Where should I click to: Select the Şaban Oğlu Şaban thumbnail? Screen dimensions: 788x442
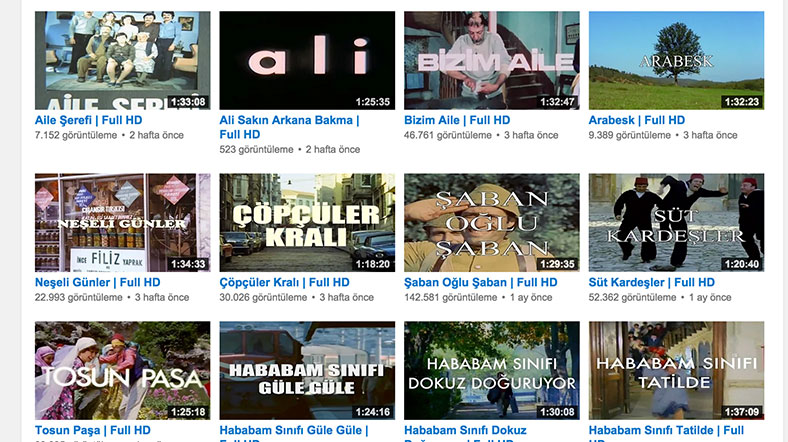pyautogui.click(x=491, y=223)
